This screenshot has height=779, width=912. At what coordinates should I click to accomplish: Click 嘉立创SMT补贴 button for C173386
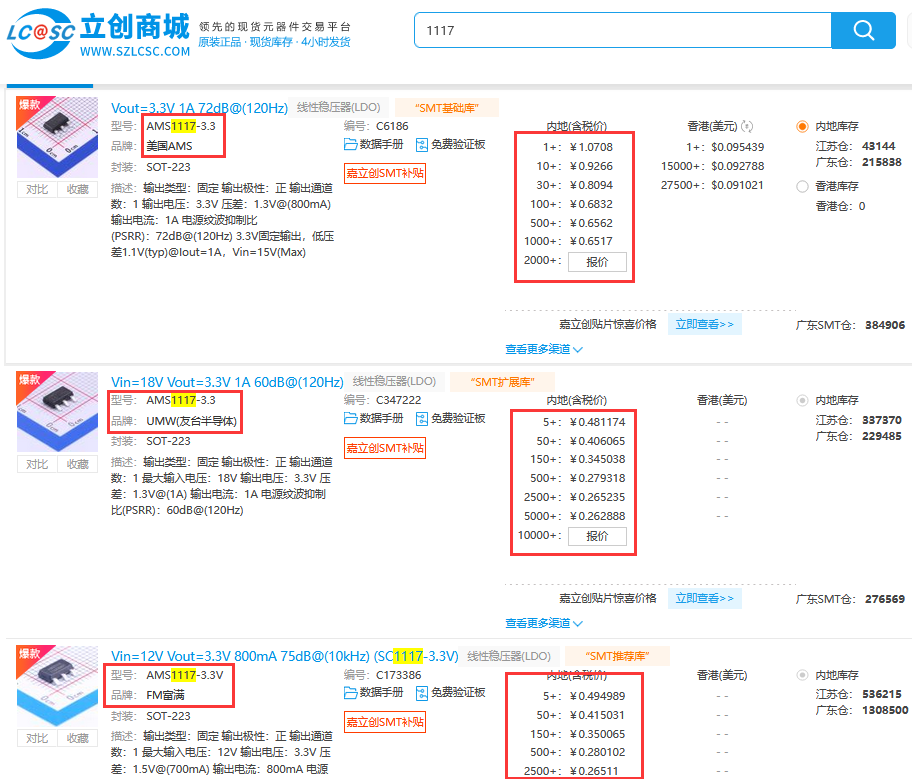(385, 722)
